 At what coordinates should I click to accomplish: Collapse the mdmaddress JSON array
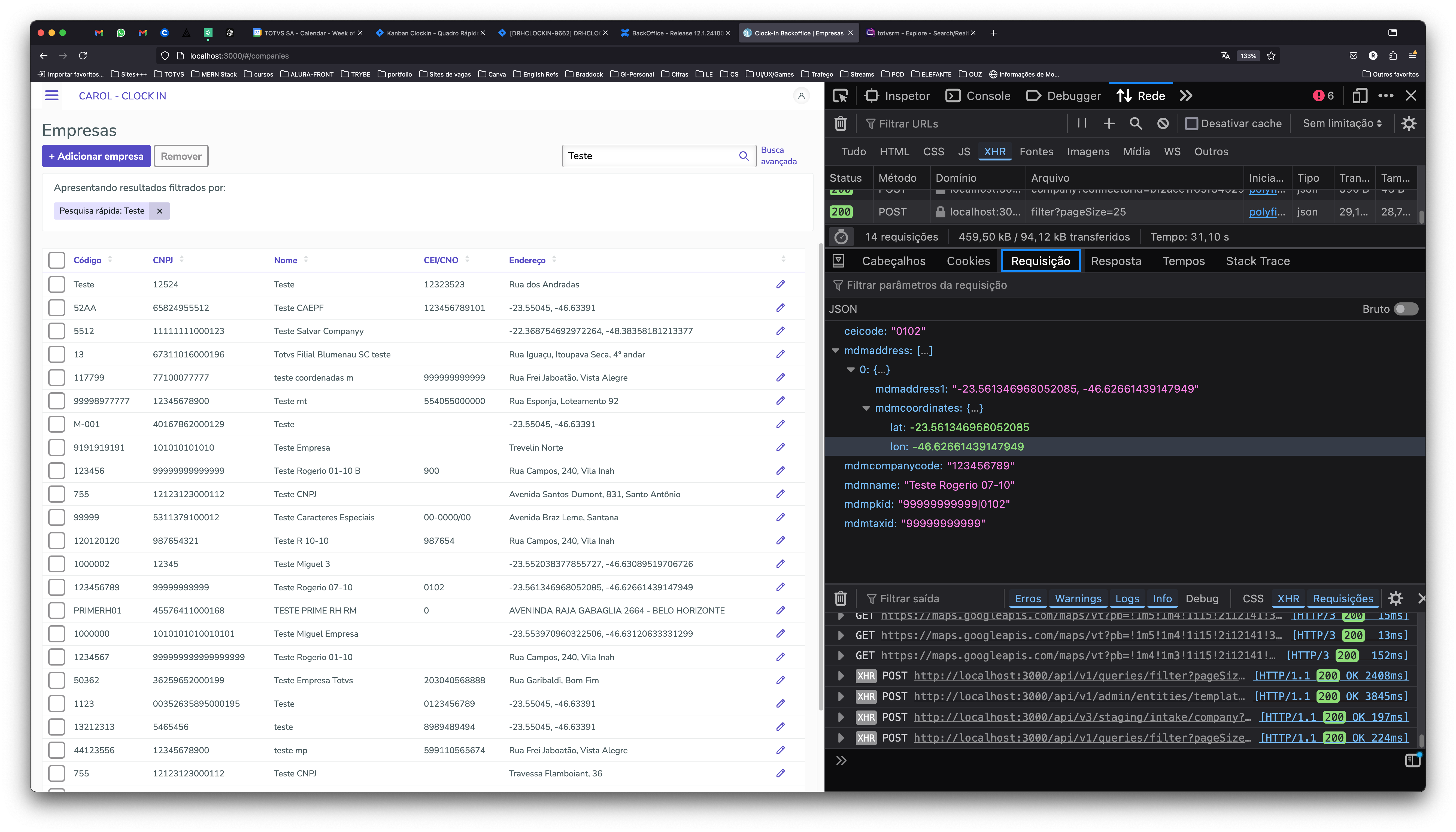pyautogui.click(x=835, y=350)
